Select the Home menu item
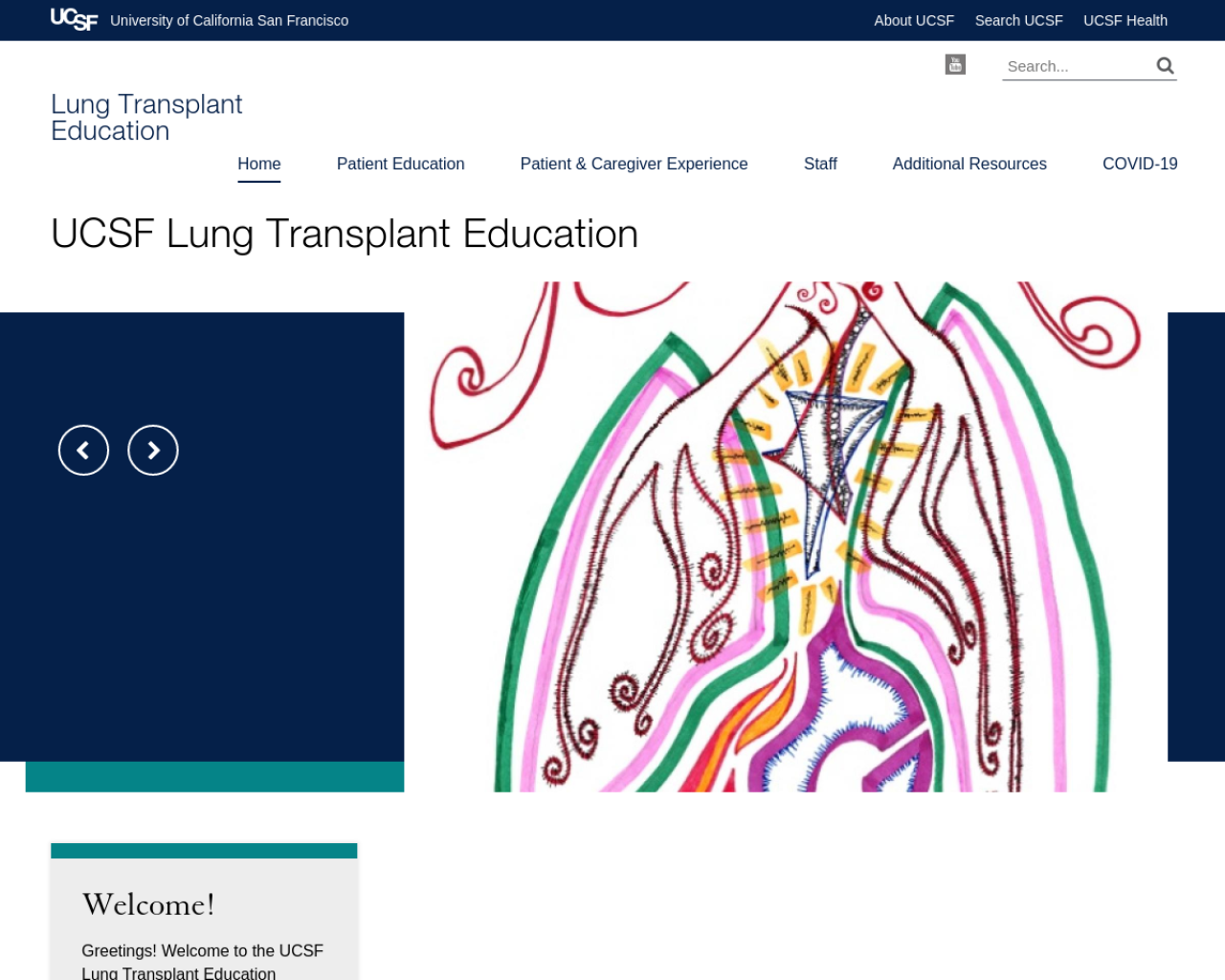Image resolution: width=1225 pixels, height=980 pixels. point(259,164)
